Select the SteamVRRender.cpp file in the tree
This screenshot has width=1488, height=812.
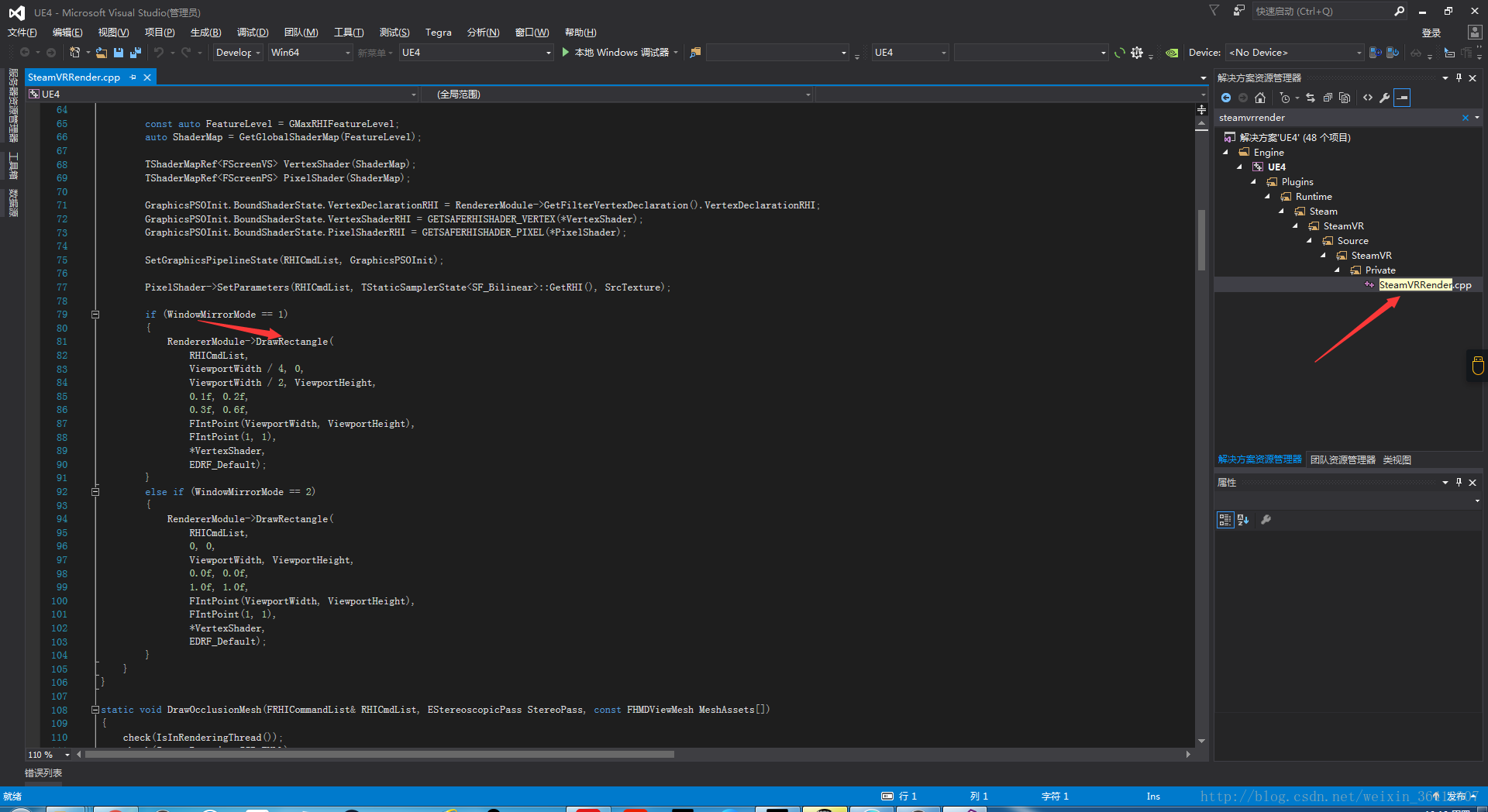click(1424, 285)
